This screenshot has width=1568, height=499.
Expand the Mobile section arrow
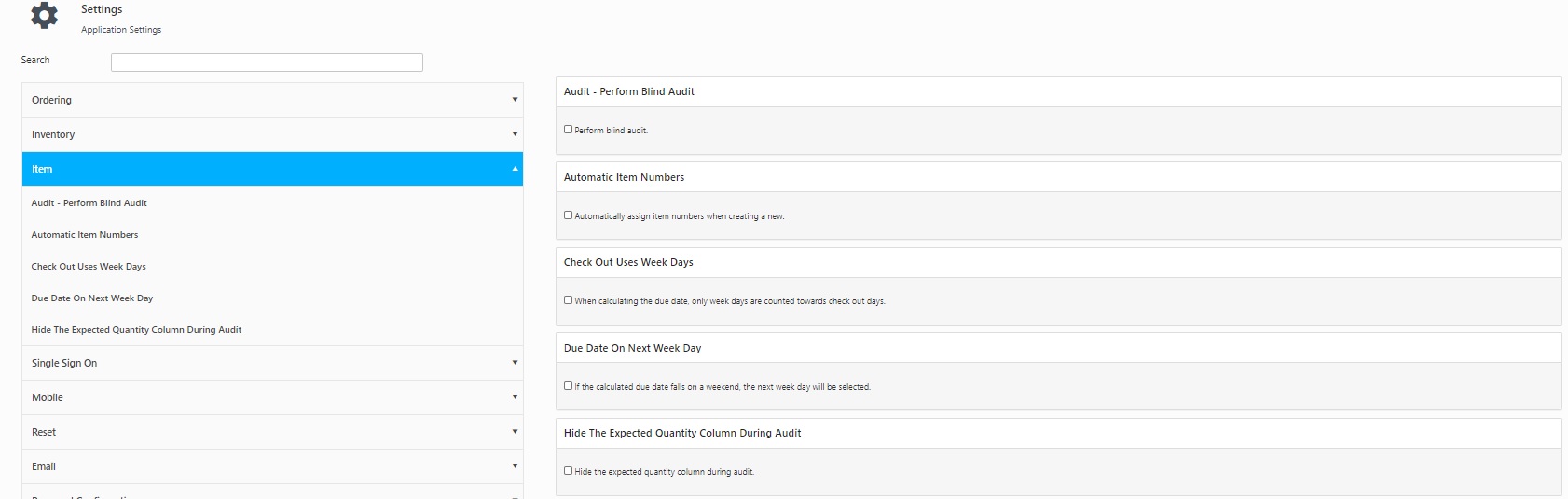[515, 397]
